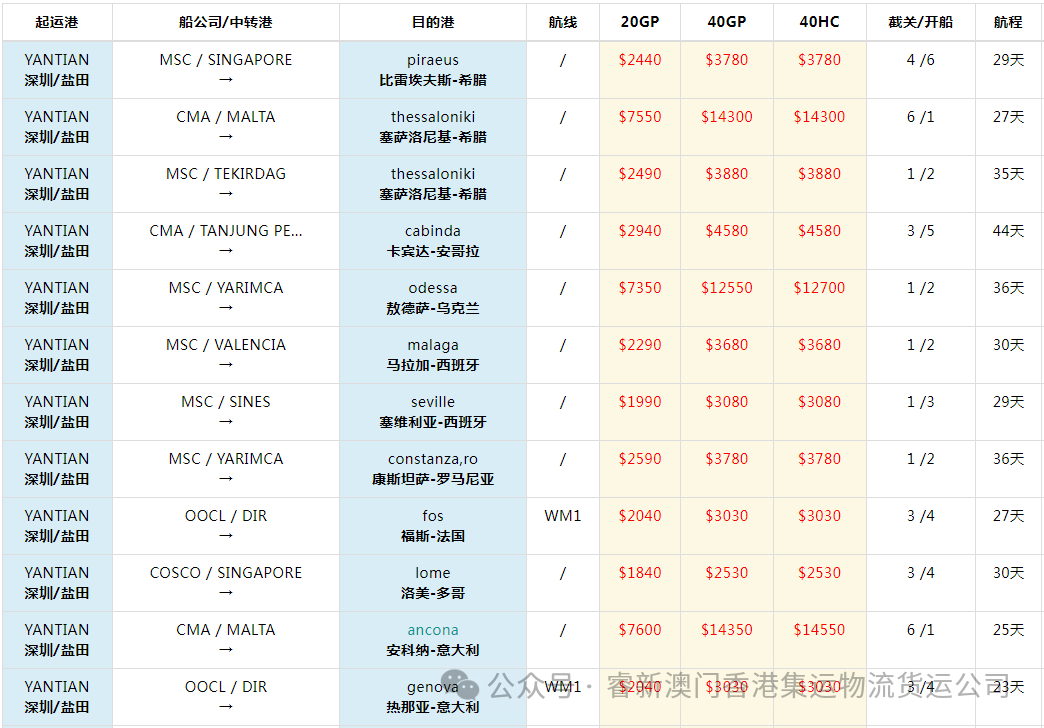Image resolution: width=1044 pixels, height=728 pixels.
Task: Select the 洛美-多哥 destination name
Action: coord(433,593)
